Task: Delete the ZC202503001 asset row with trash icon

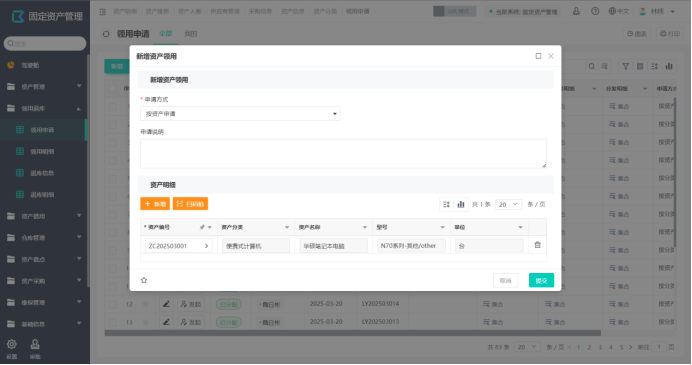Action: tap(537, 245)
